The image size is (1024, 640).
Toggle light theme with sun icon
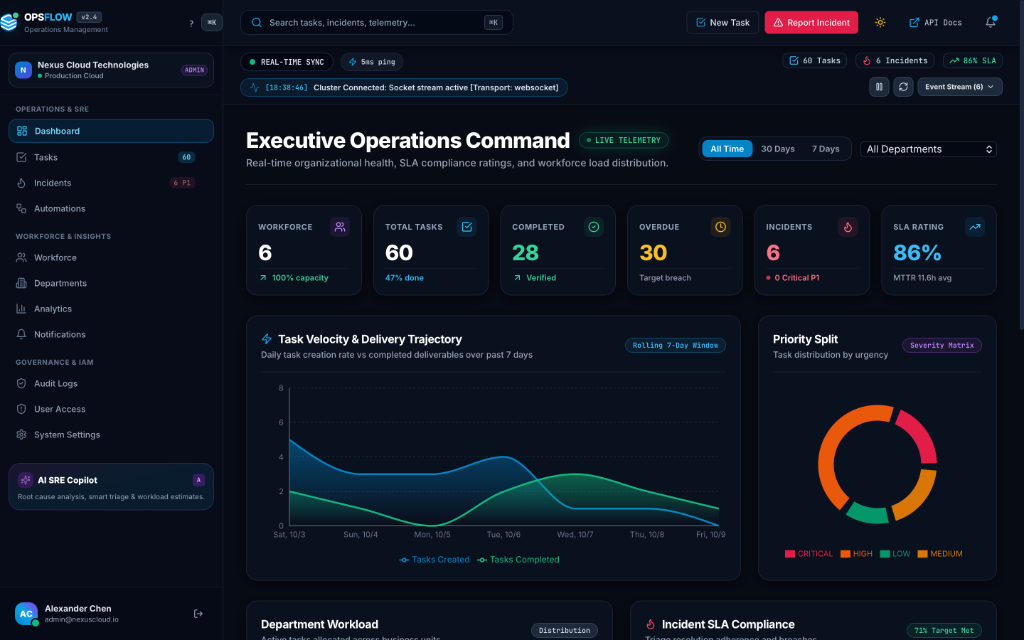tap(880, 22)
